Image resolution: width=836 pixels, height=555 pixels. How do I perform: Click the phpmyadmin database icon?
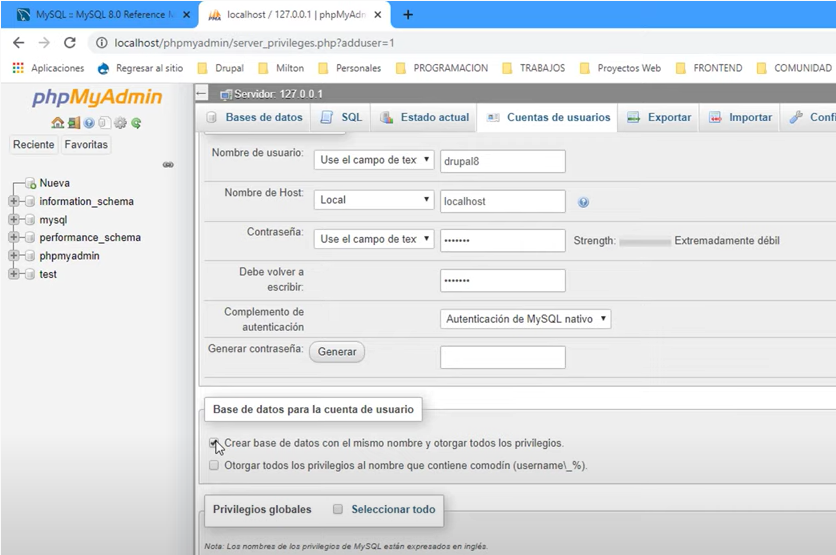click(30, 256)
